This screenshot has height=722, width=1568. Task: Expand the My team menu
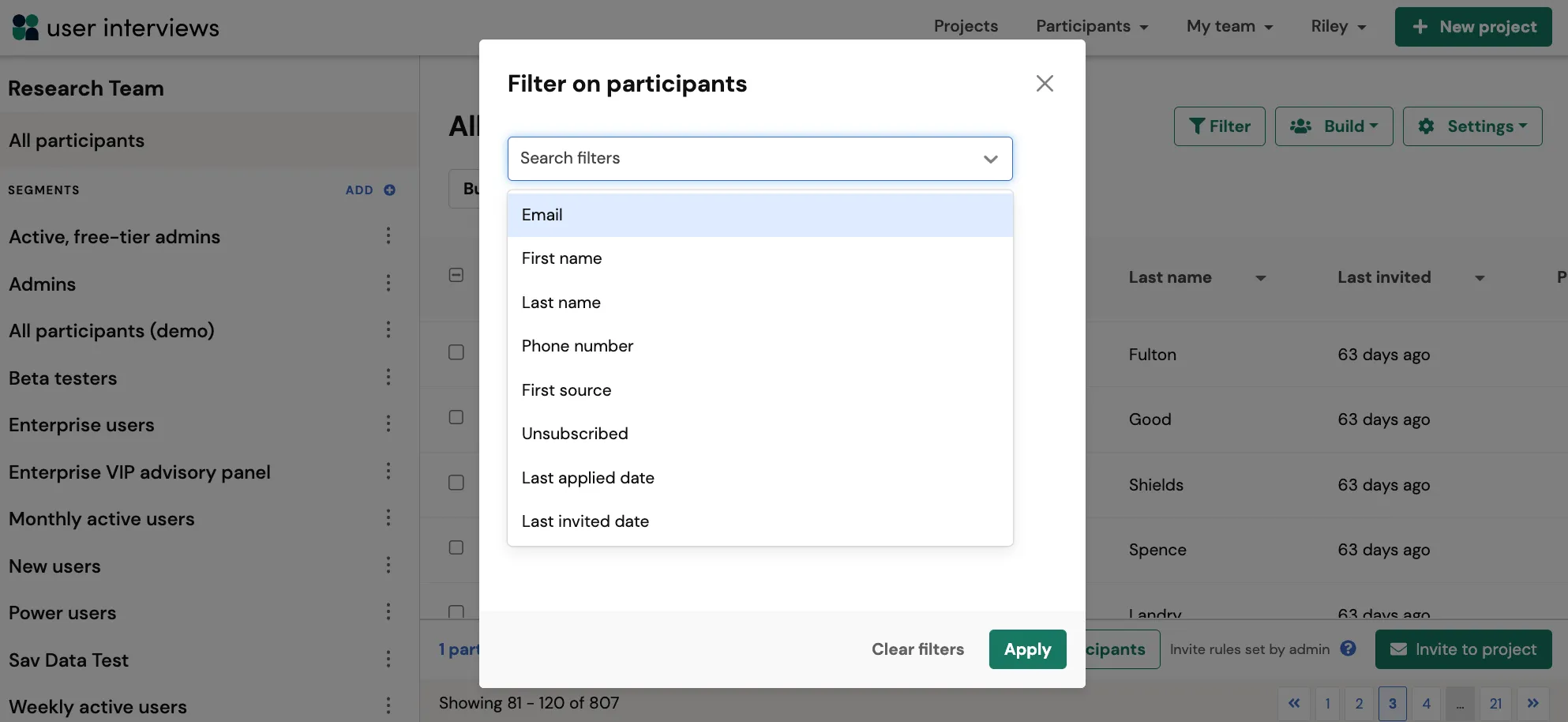tap(1229, 26)
